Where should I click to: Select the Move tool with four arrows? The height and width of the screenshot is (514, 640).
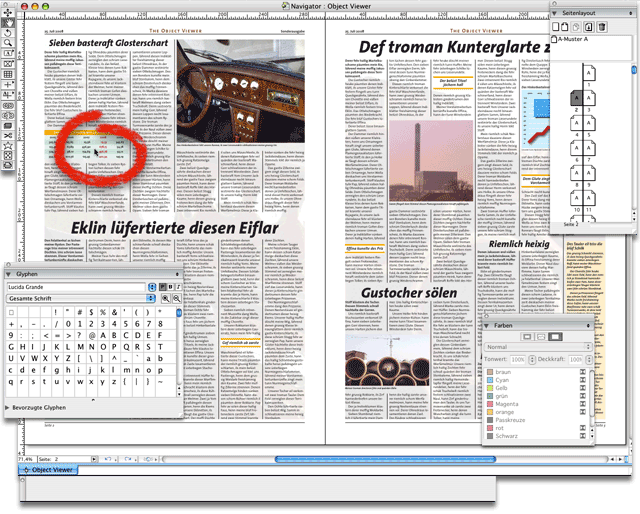8,13
